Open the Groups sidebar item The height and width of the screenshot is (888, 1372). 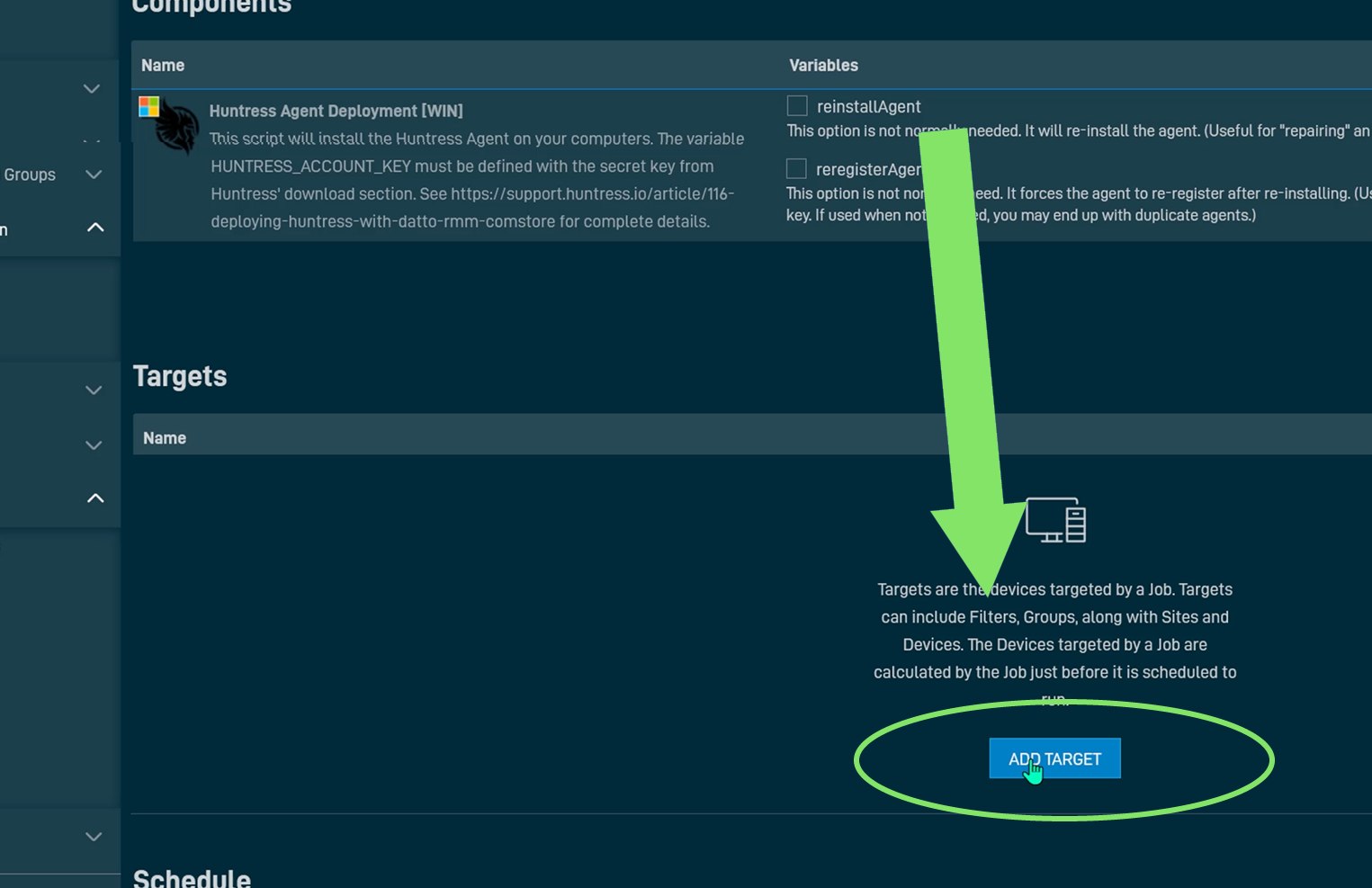[30, 175]
